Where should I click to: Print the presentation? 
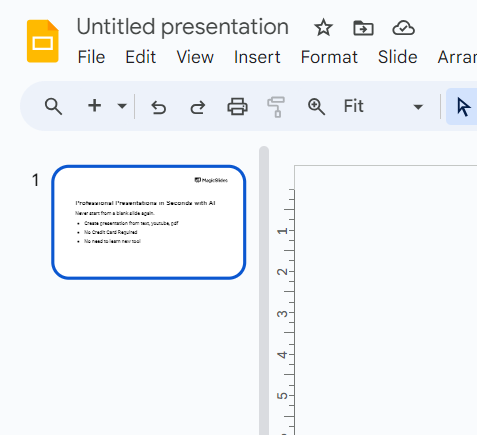coord(237,107)
